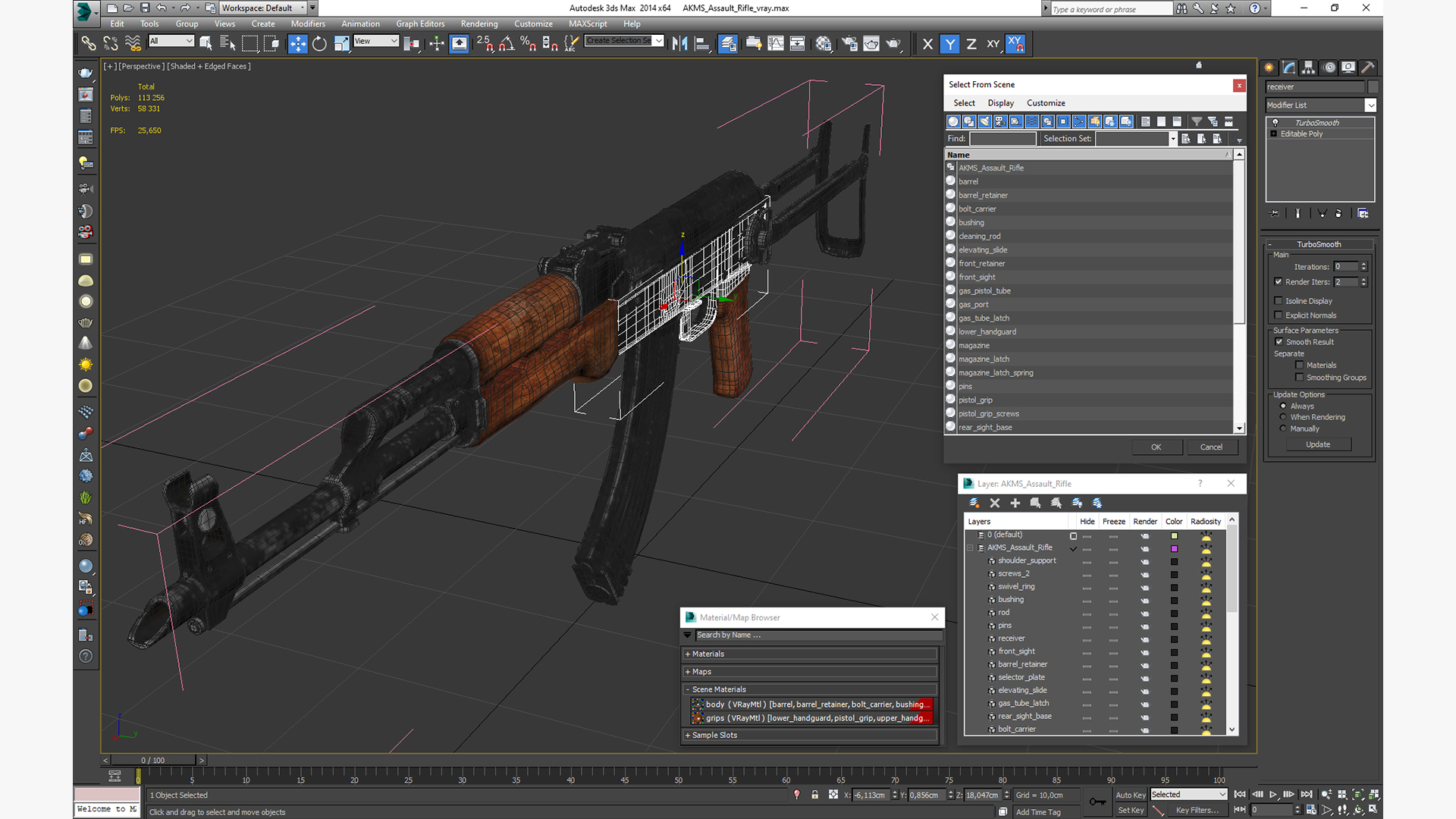Click the TurboSmooth Update button
This screenshot has height=819, width=1456.
(1318, 444)
